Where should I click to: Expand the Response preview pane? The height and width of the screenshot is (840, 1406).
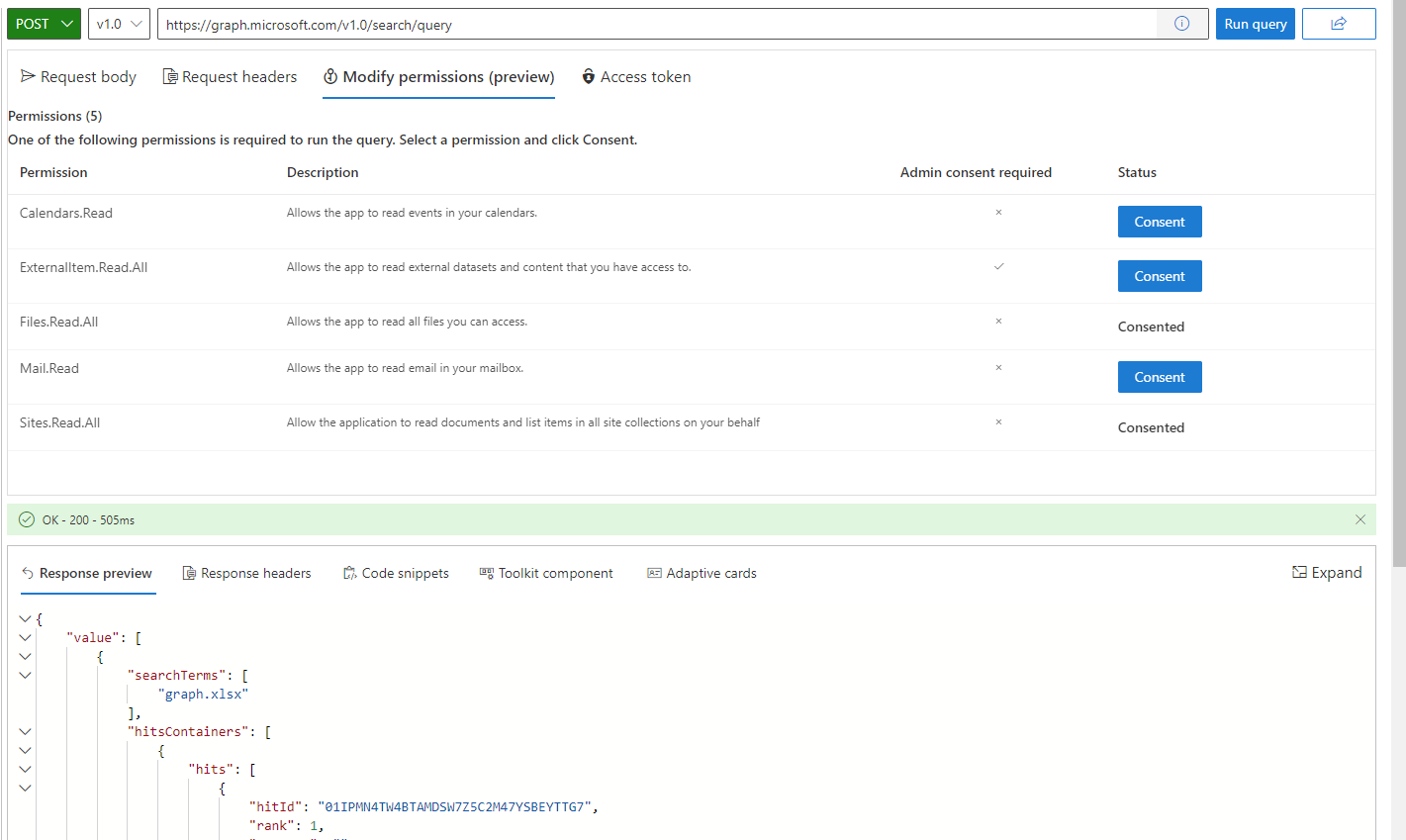tap(1327, 572)
